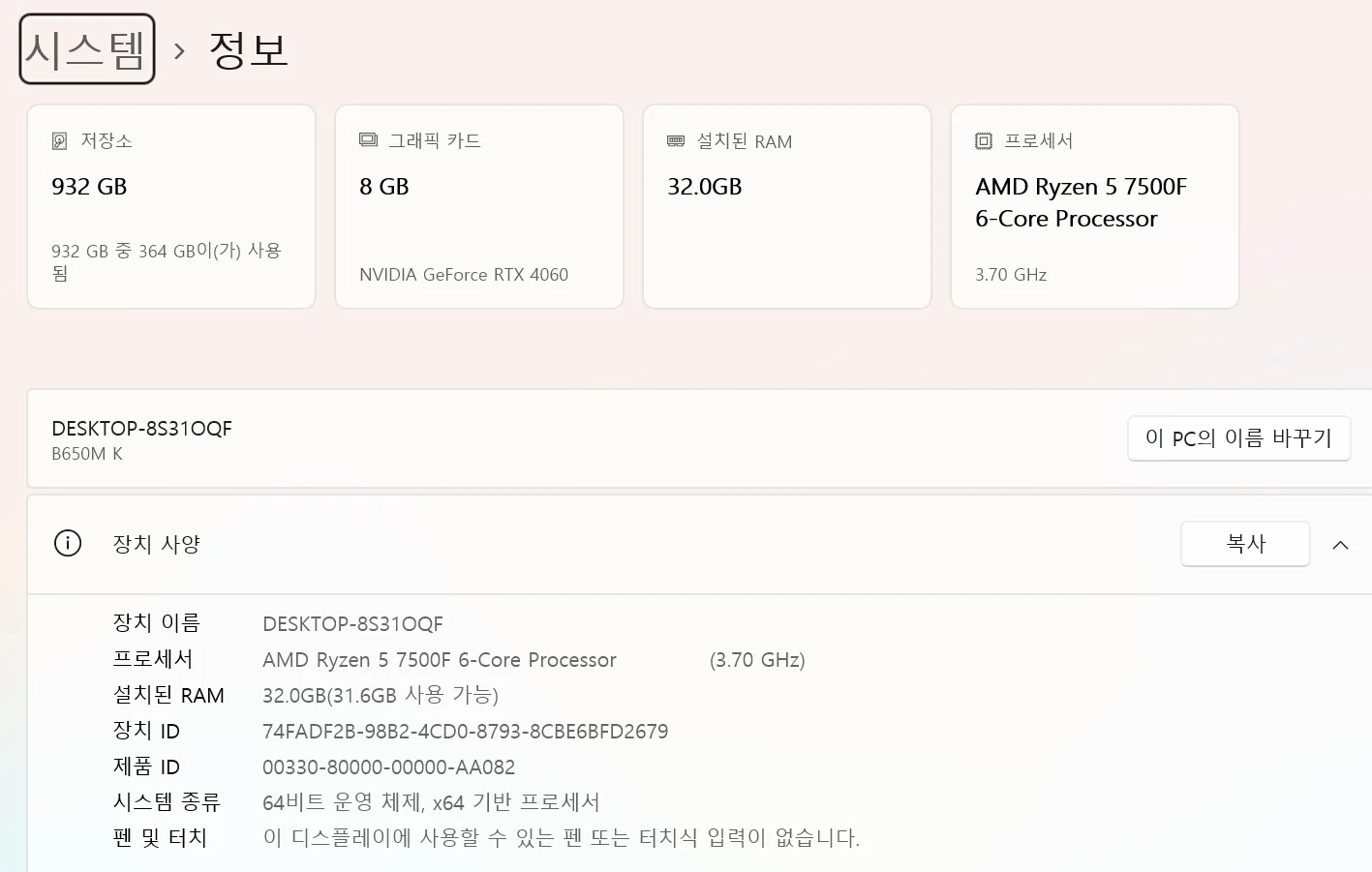Click the device specifications info icon
Image resolution: width=1372 pixels, height=872 pixels.
pos(68,543)
